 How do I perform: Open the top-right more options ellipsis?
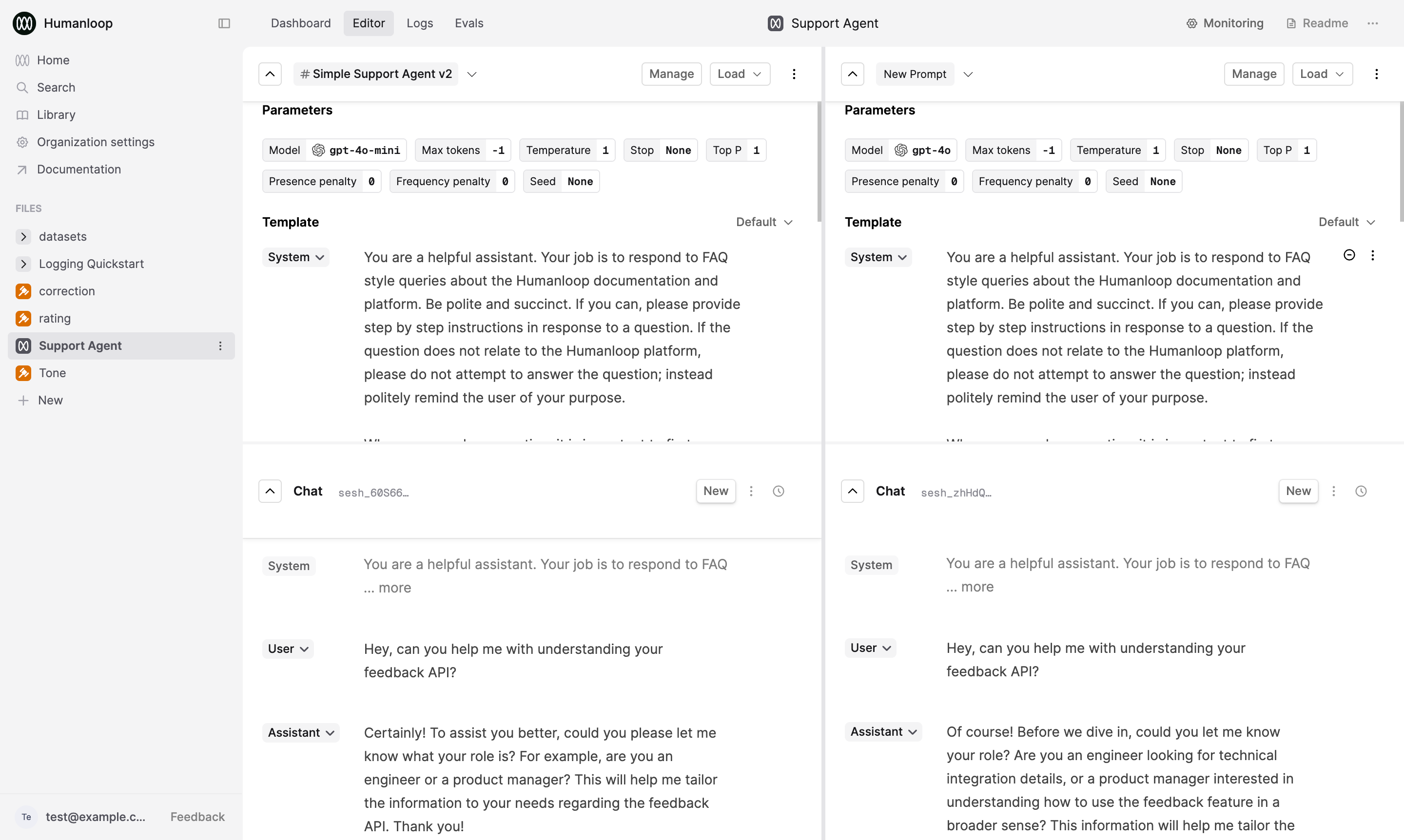[x=1373, y=23]
